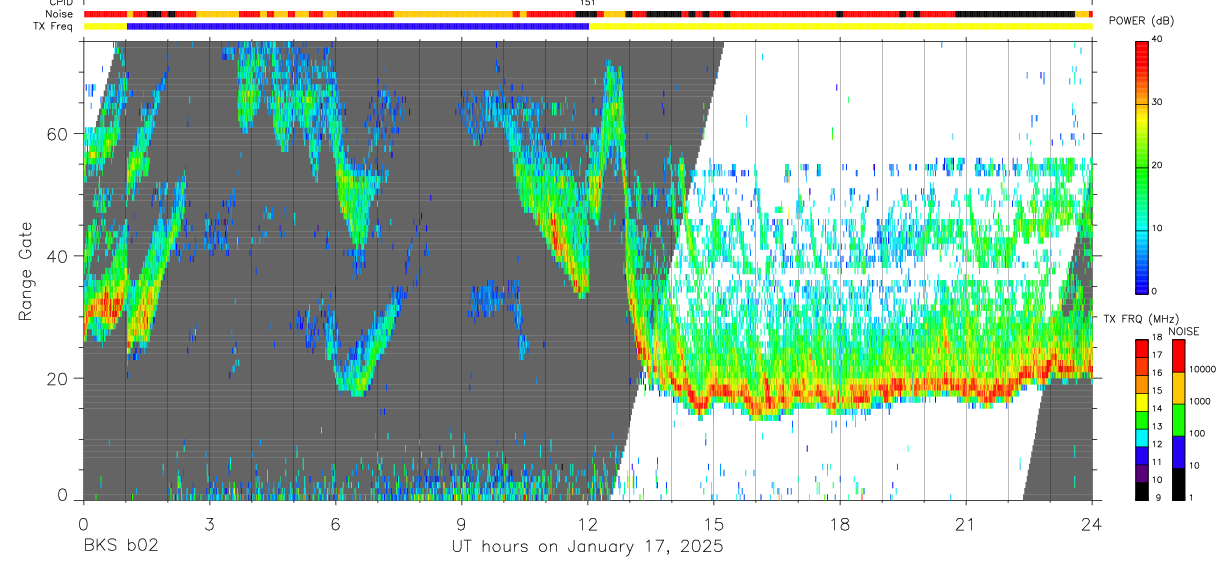Click the 14 label on TX FRQ scale

coord(1157,409)
